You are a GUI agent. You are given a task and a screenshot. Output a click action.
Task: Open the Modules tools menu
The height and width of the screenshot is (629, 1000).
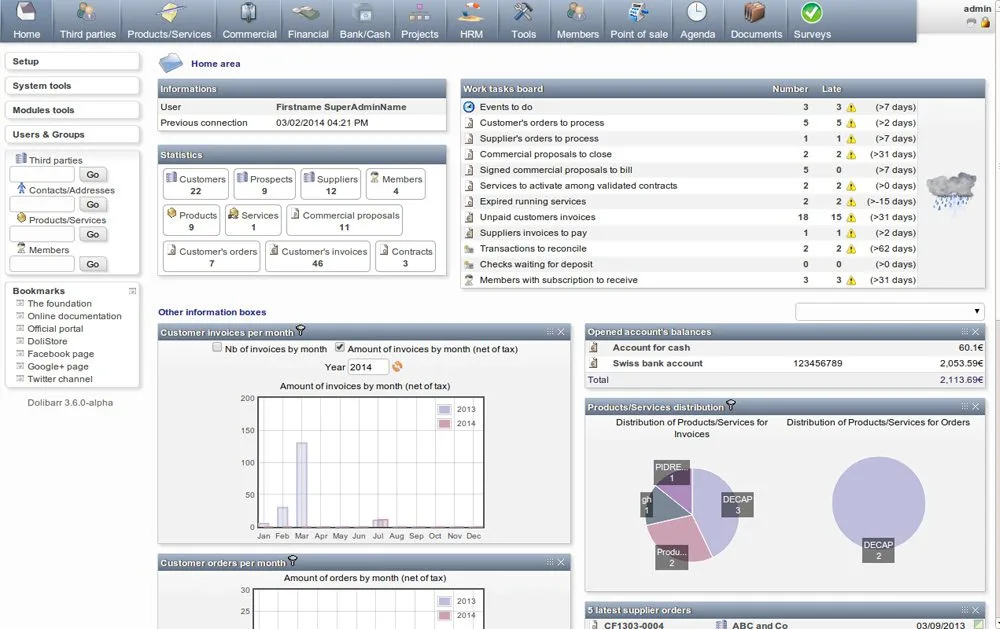[72, 110]
